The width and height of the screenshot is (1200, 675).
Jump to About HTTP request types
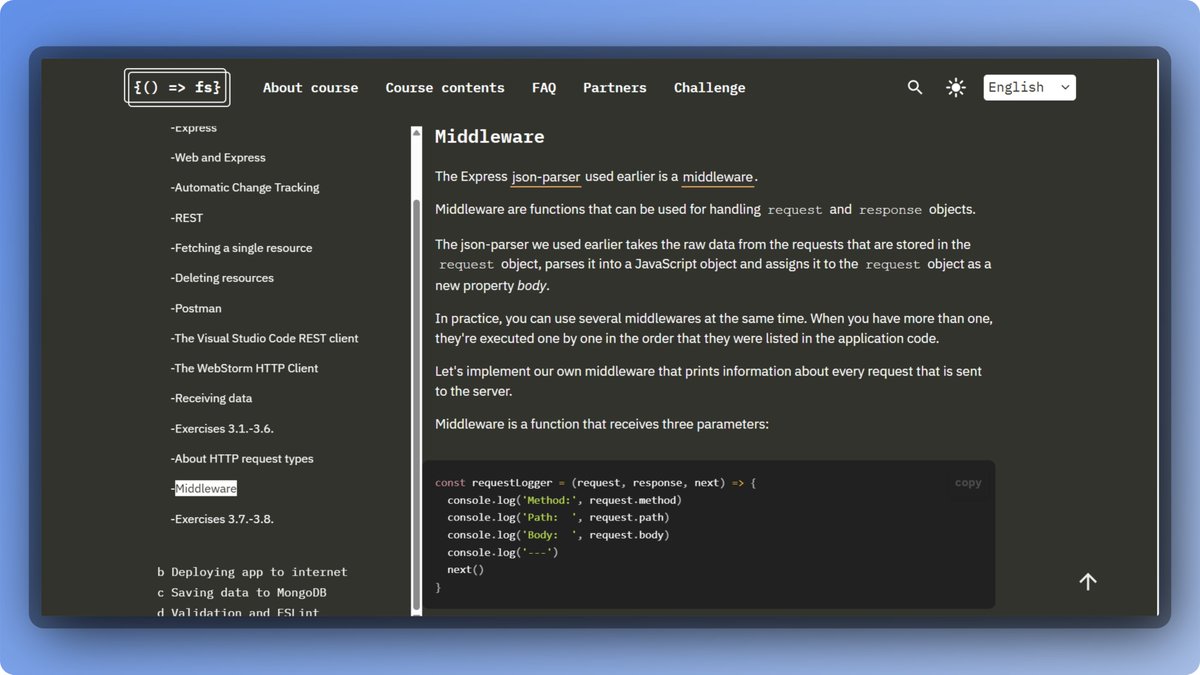(242, 458)
